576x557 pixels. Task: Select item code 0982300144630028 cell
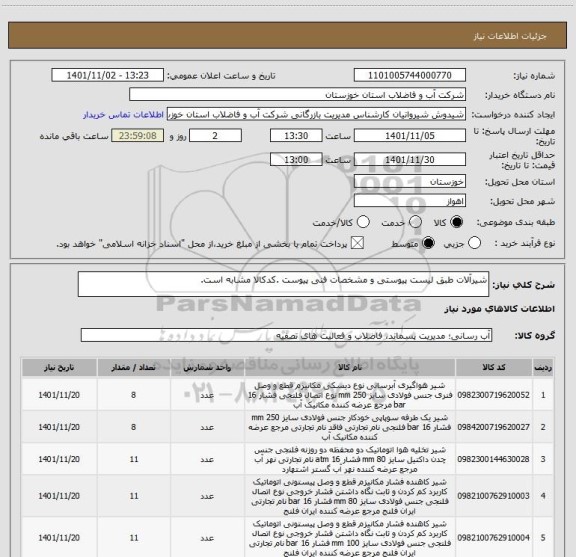click(x=494, y=459)
